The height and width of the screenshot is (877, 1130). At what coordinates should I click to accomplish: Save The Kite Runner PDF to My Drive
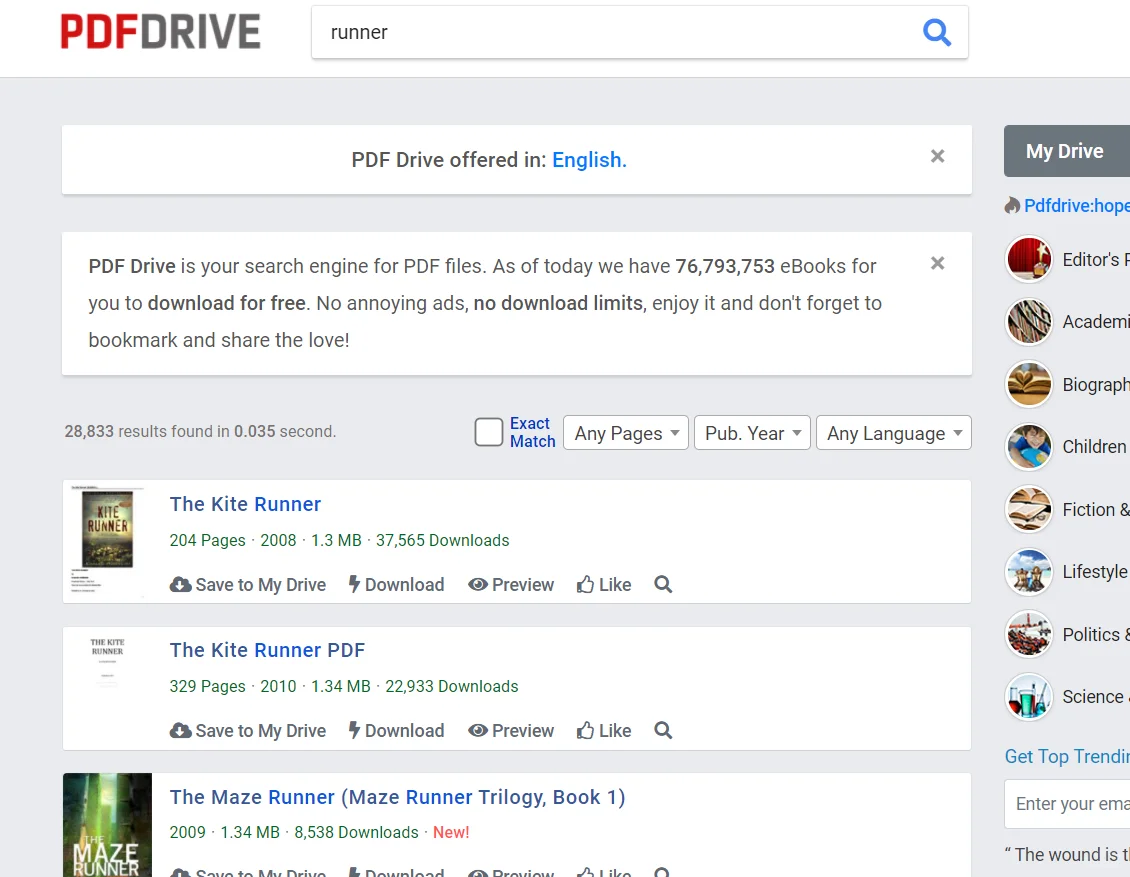tap(248, 731)
